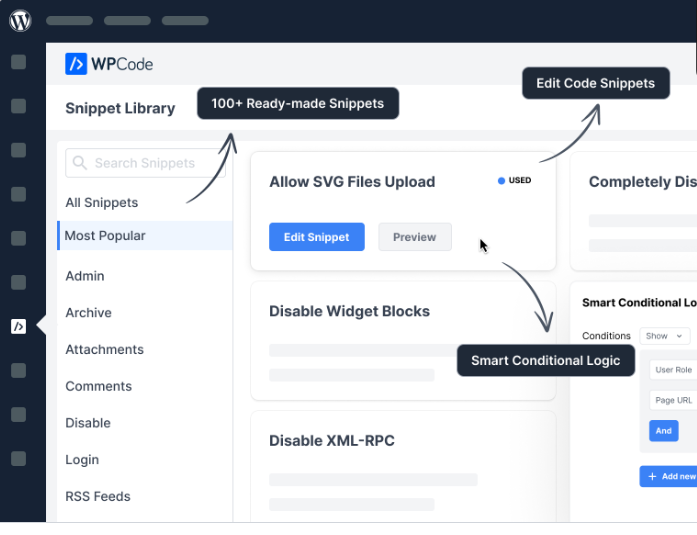Click the Conditions label
This screenshot has height=535, width=697.
(606, 336)
